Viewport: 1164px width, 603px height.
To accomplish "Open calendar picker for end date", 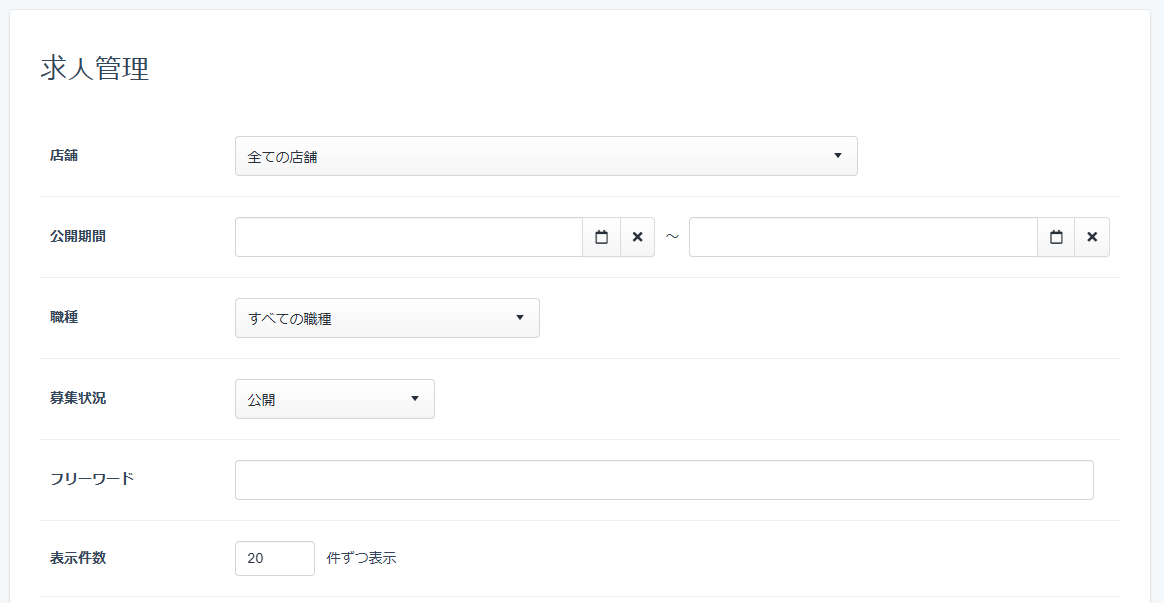I will [1056, 237].
